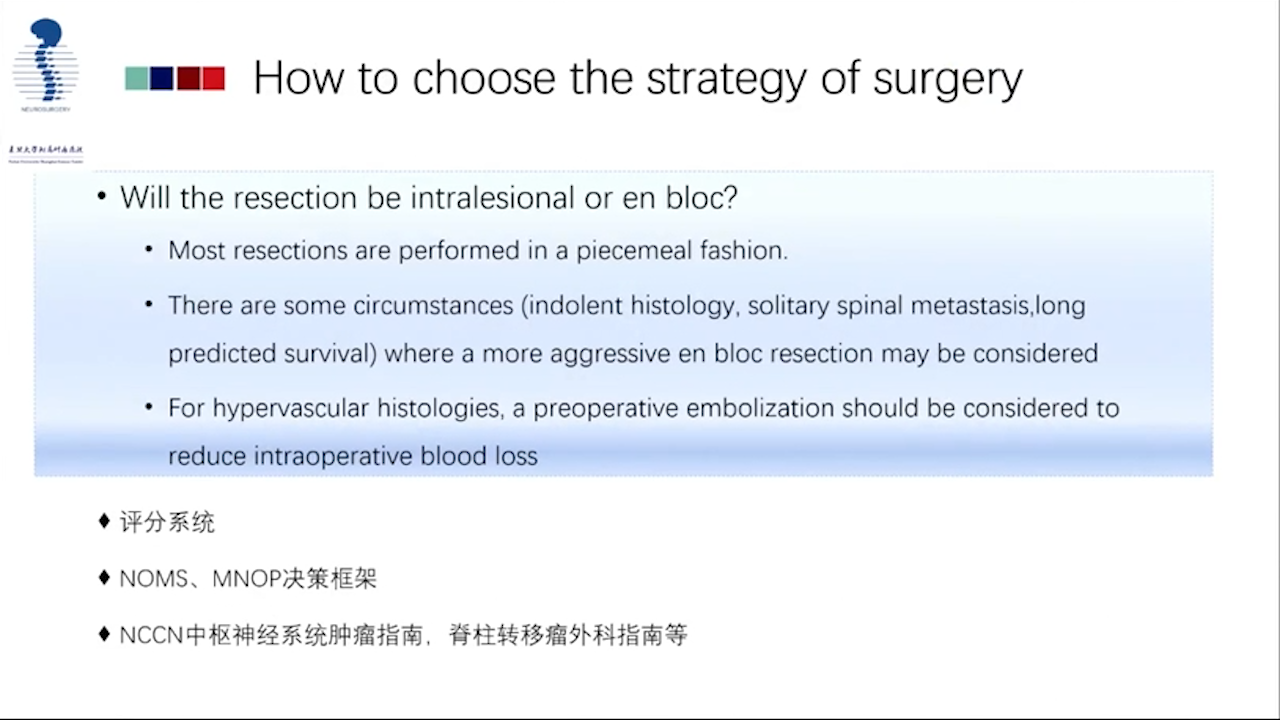Click the diamond bullet before "NOMS、MNOP决策框架"
This screenshot has width=1280, height=720.
(x=104, y=577)
